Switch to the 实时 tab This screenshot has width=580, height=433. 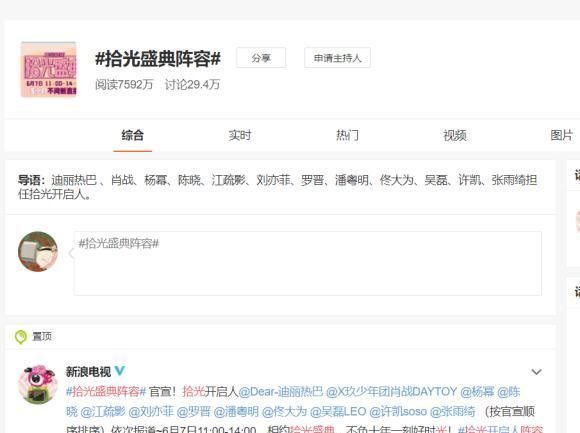(240, 135)
